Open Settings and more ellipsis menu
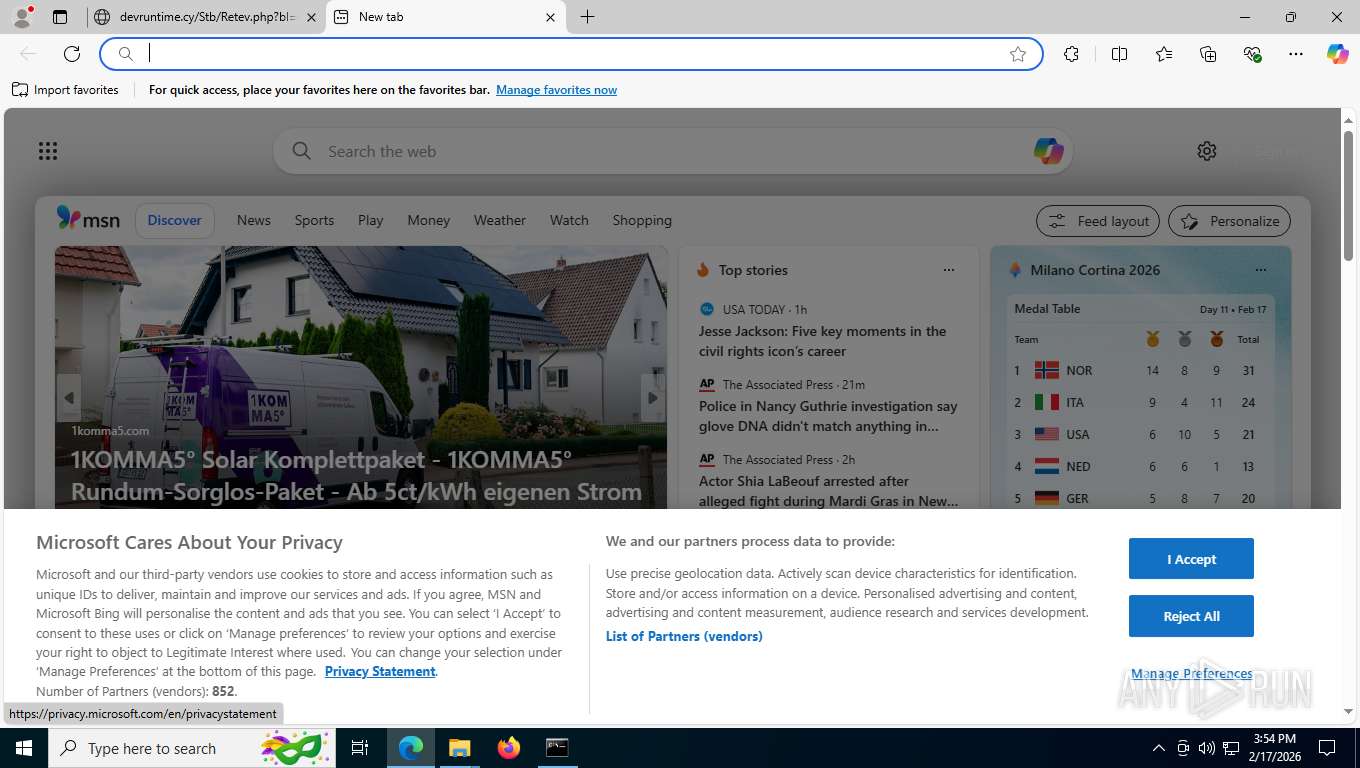The width and height of the screenshot is (1360, 768). click(1296, 54)
